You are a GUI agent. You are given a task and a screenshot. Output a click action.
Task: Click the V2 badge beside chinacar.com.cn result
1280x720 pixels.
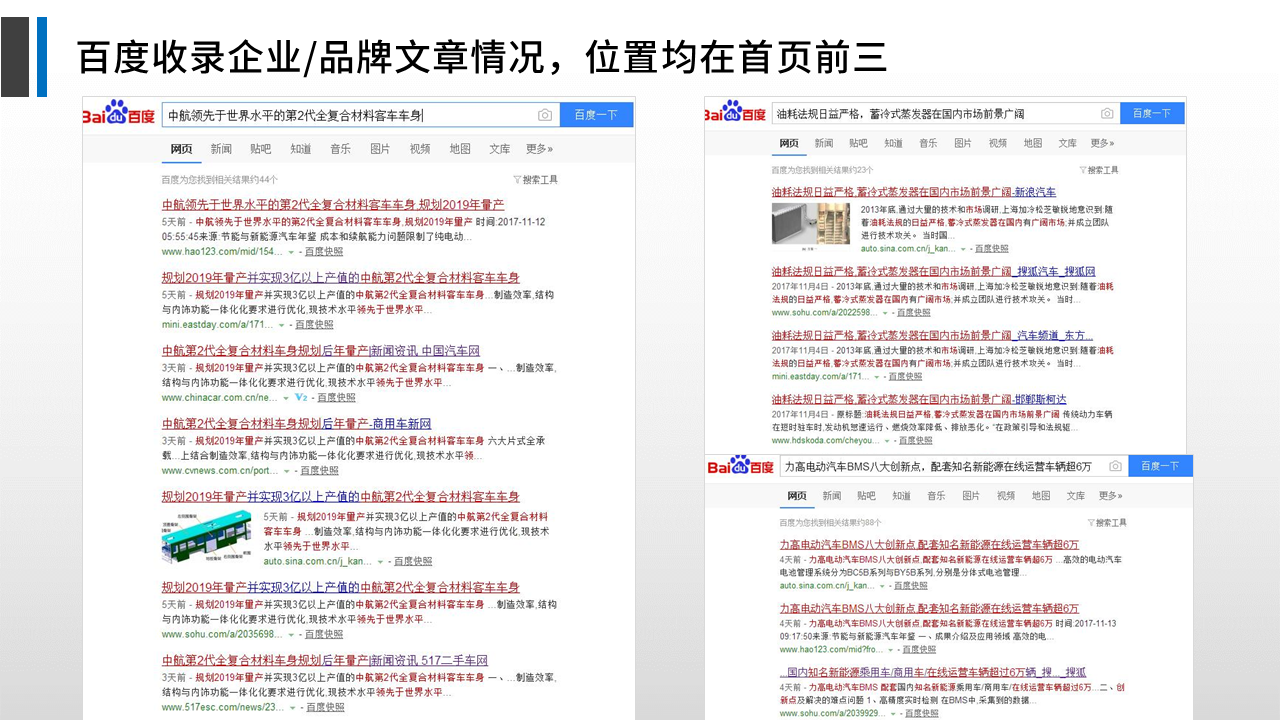coord(300,397)
